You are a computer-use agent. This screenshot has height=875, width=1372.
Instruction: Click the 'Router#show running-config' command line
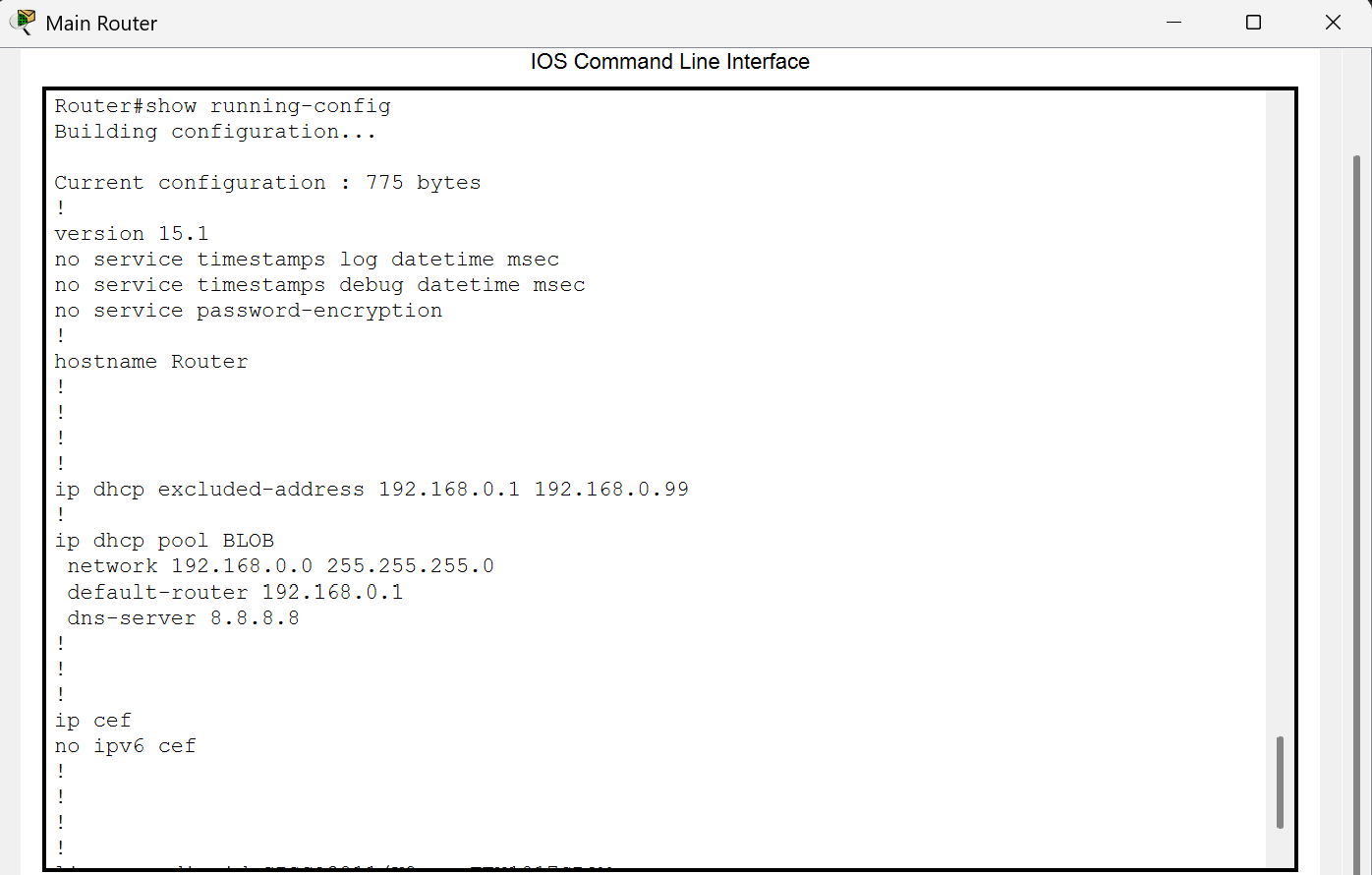222,106
